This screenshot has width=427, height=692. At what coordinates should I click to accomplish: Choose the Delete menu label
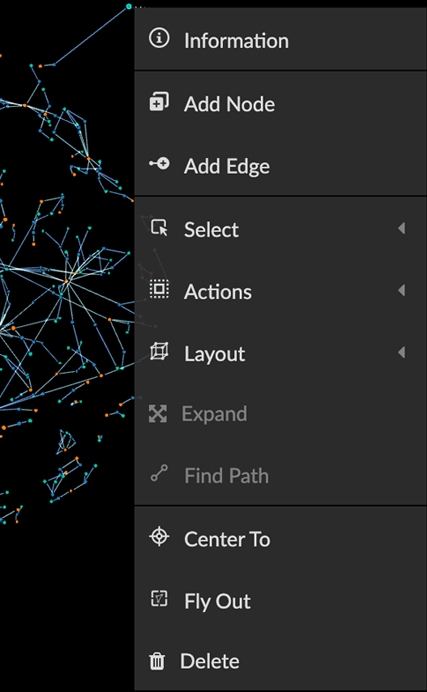210,661
